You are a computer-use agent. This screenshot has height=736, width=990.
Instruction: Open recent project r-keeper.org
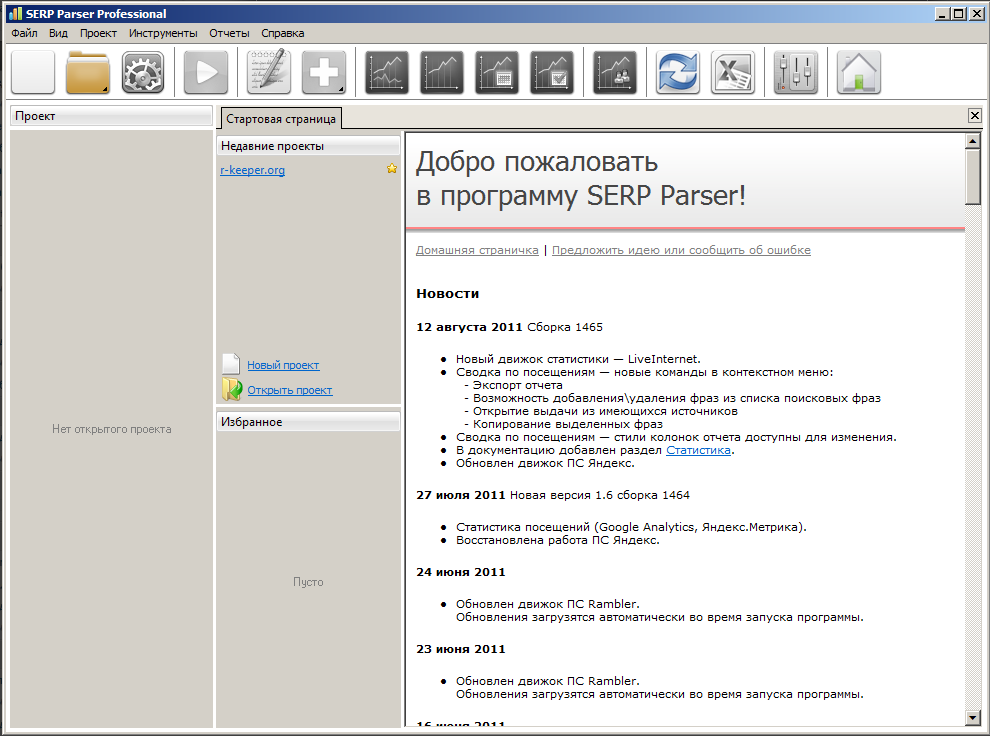(x=253, y=170)
